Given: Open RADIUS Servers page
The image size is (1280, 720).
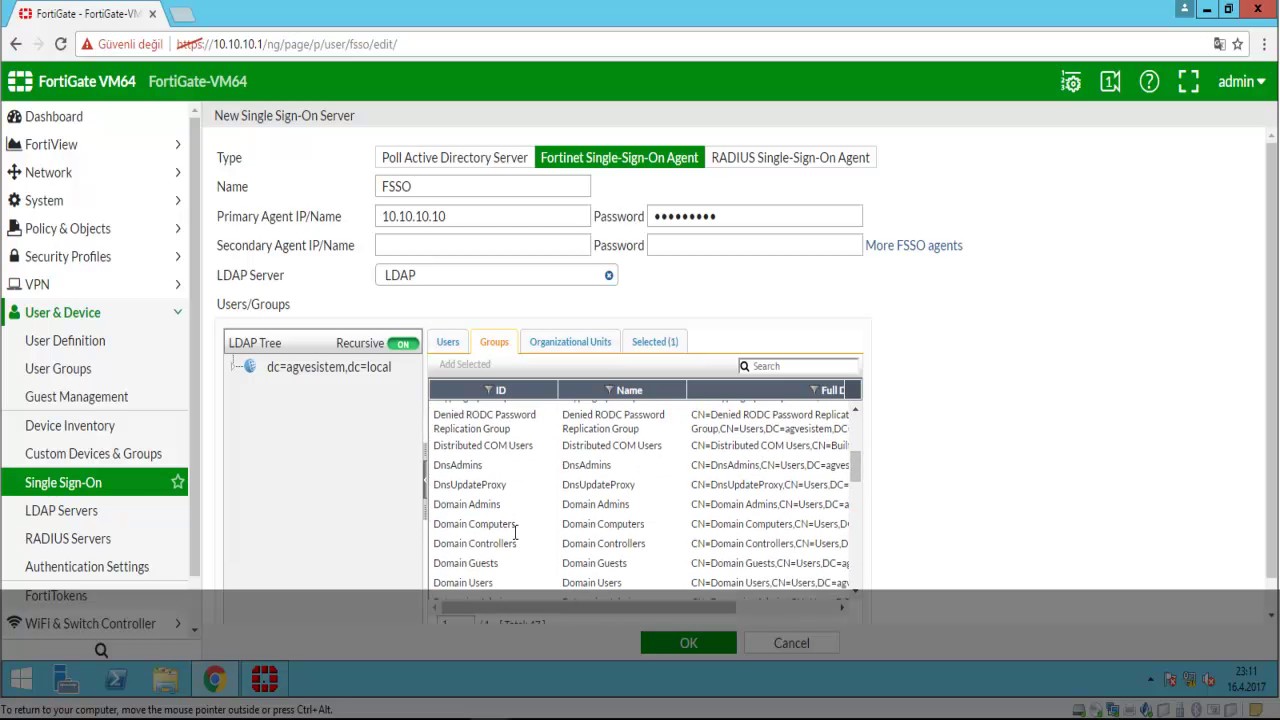Looking at the screenshot, I should tap(68, 538).
